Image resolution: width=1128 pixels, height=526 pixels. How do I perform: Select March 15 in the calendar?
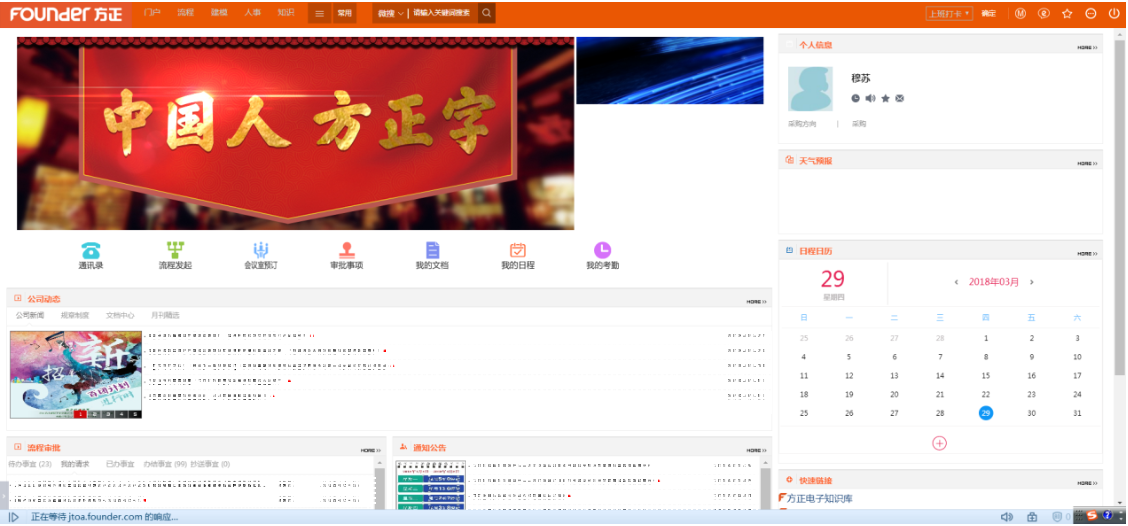click(x=986, y=376)
